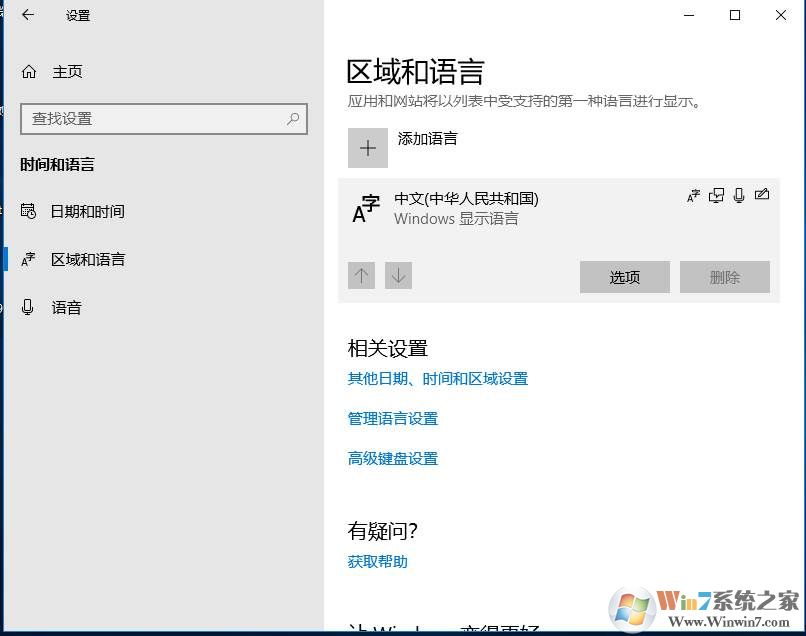Go to 语音 settings page
The image size is (806, 636).
(66, 308)
